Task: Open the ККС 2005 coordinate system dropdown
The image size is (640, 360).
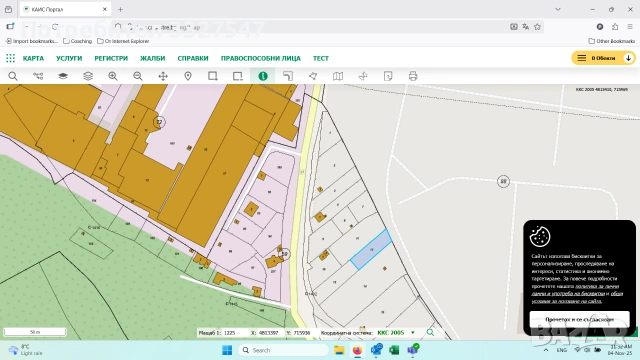Action: [x=396, y=333]
